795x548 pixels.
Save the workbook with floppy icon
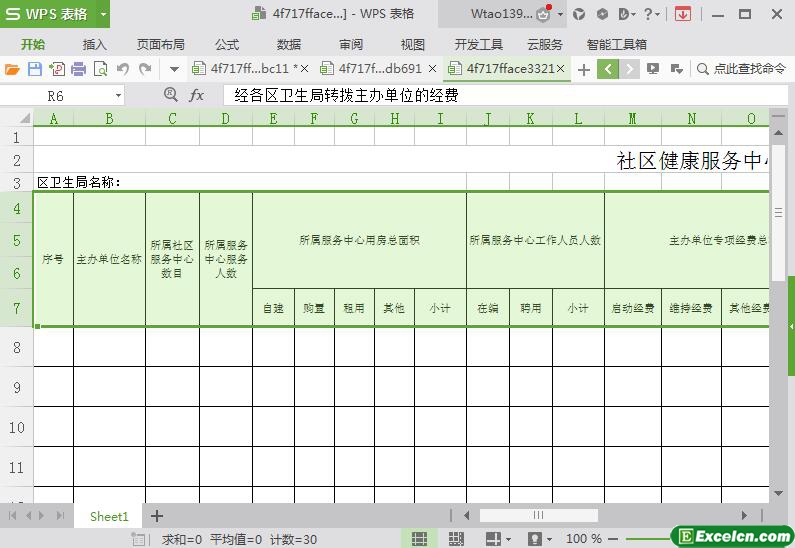point(34,69)
